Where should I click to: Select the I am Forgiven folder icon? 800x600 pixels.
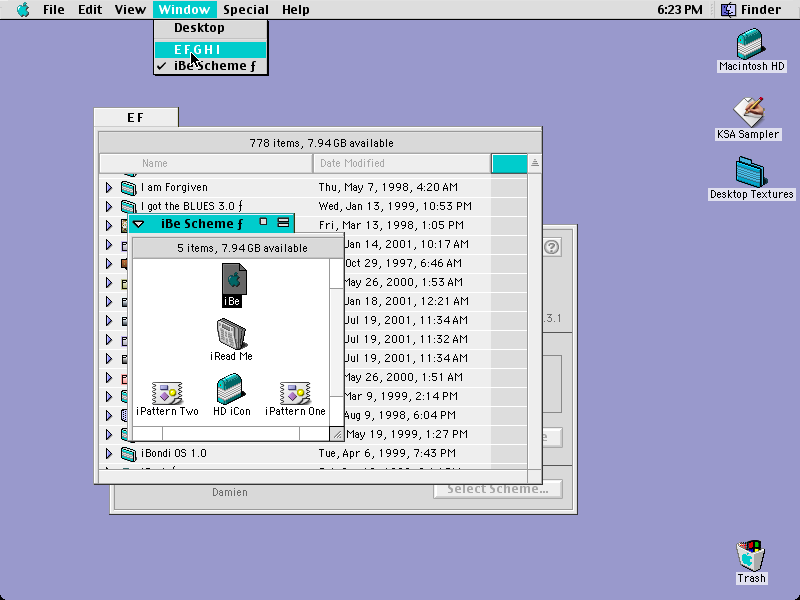[129, 188]
